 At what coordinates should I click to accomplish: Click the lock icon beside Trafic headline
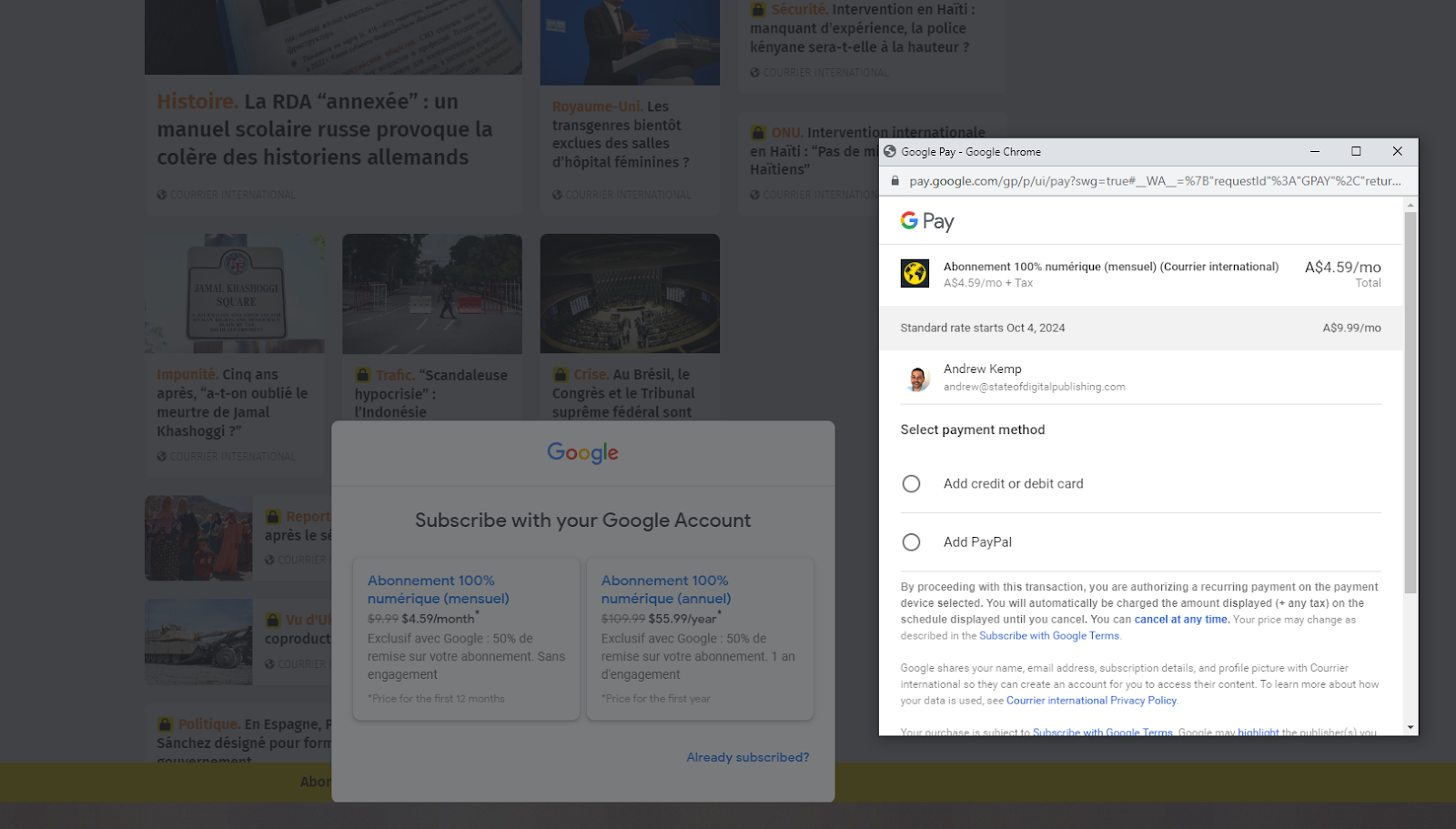click(x=363, y=375)
